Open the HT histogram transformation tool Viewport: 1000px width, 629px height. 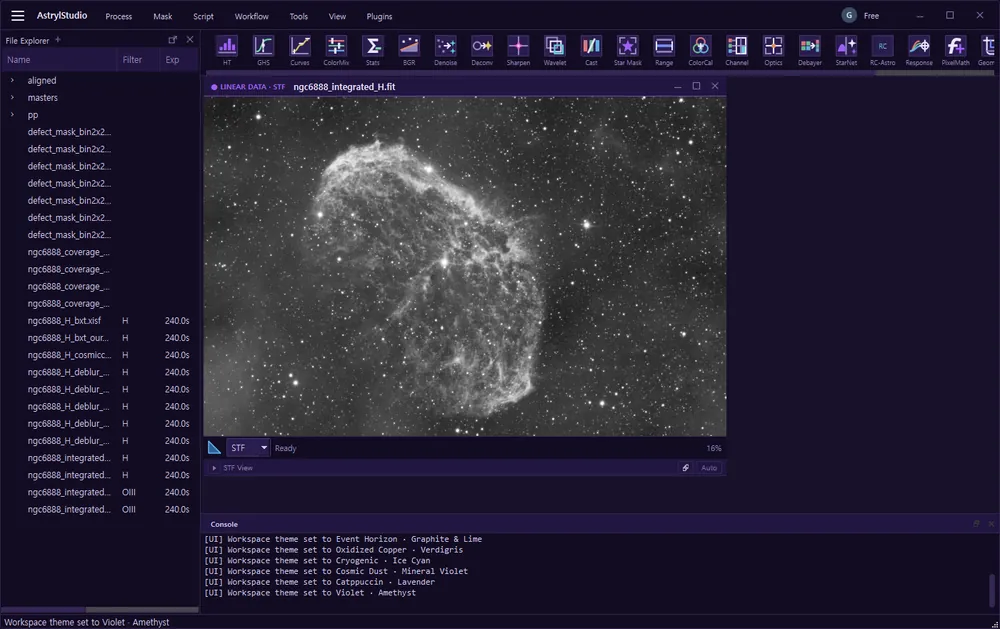click(227, 50)
